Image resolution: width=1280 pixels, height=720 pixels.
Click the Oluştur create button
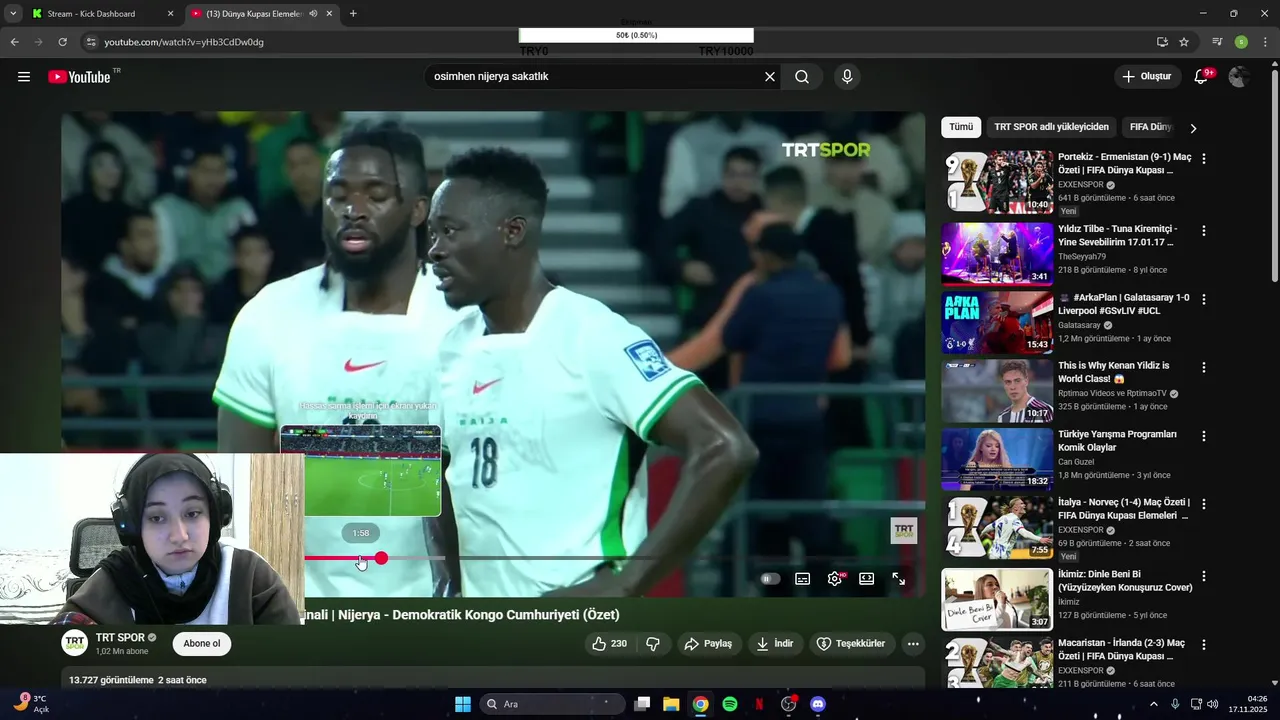point(1147,77)
